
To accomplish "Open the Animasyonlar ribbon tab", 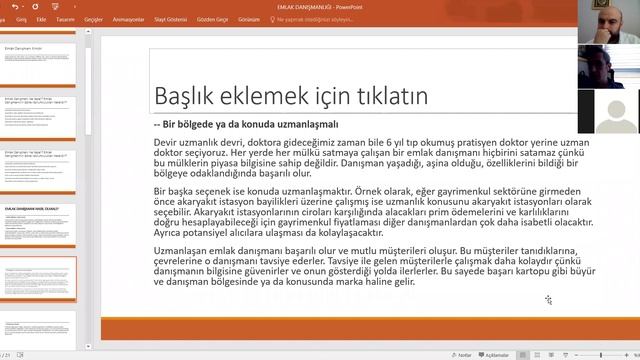I will tap(128, 20).
